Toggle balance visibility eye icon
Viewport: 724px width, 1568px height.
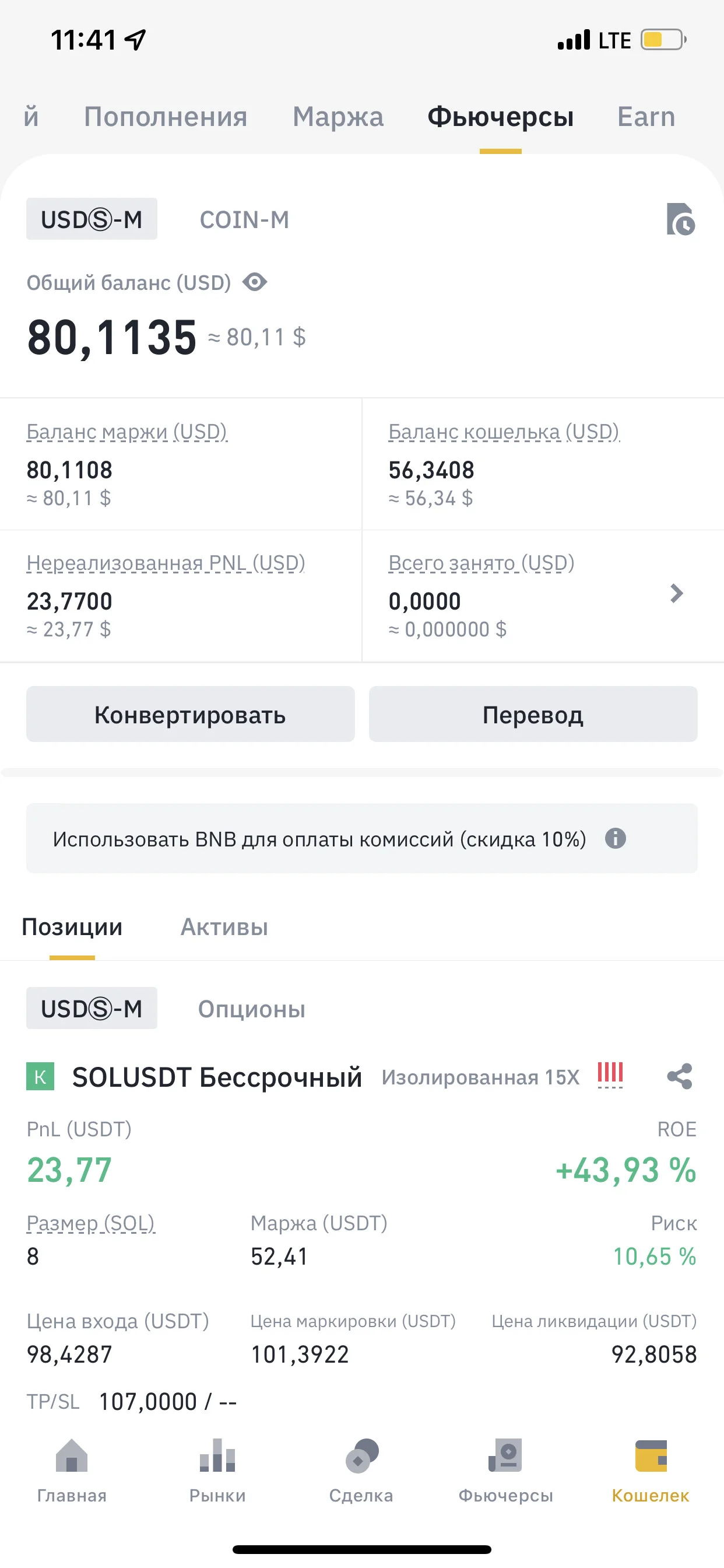tap(255, 282)
